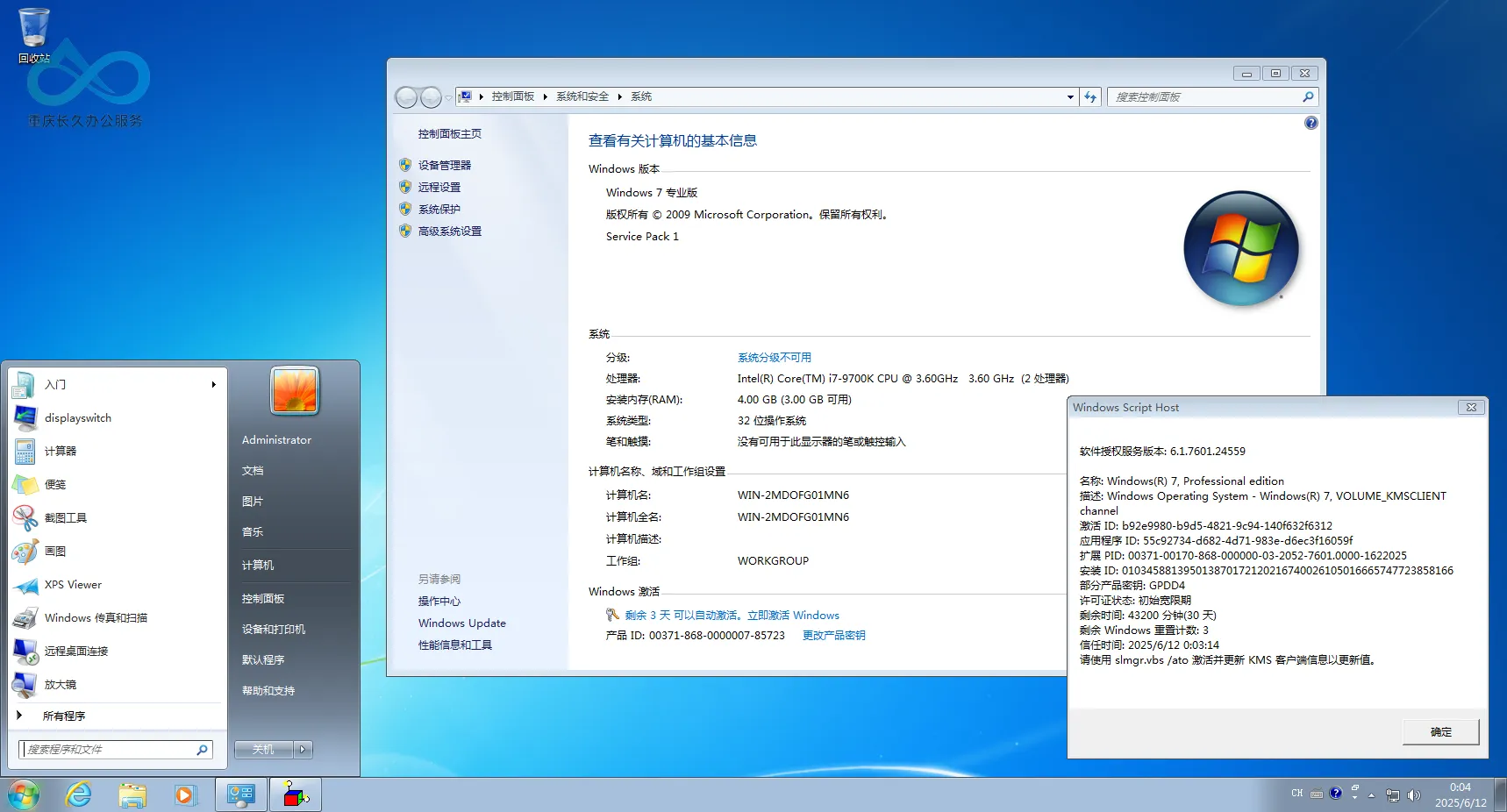Open Calculator (计算器) from Start menu

[x=118, y=452]
